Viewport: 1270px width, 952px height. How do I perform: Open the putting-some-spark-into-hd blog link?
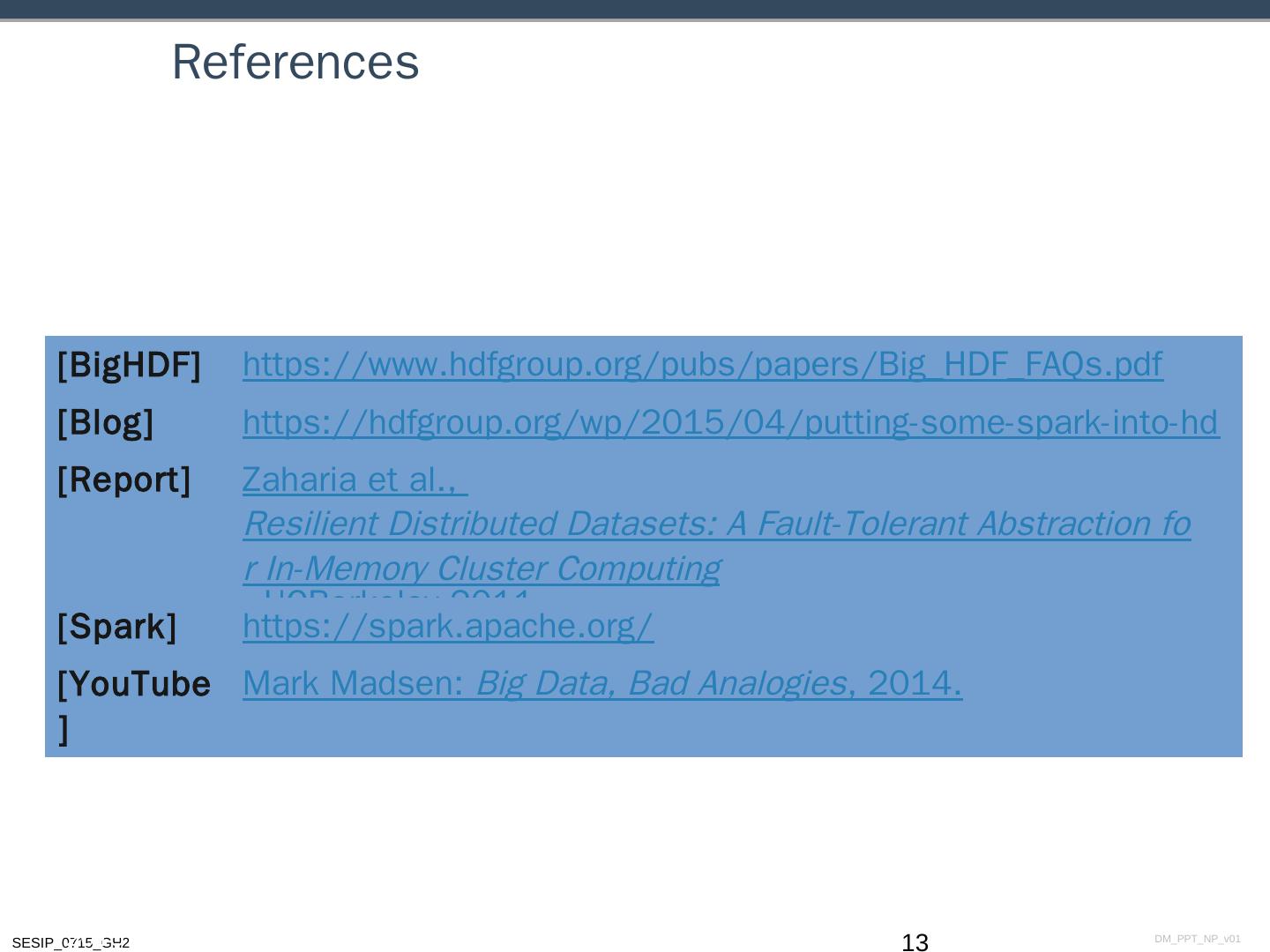coord(730,422)
